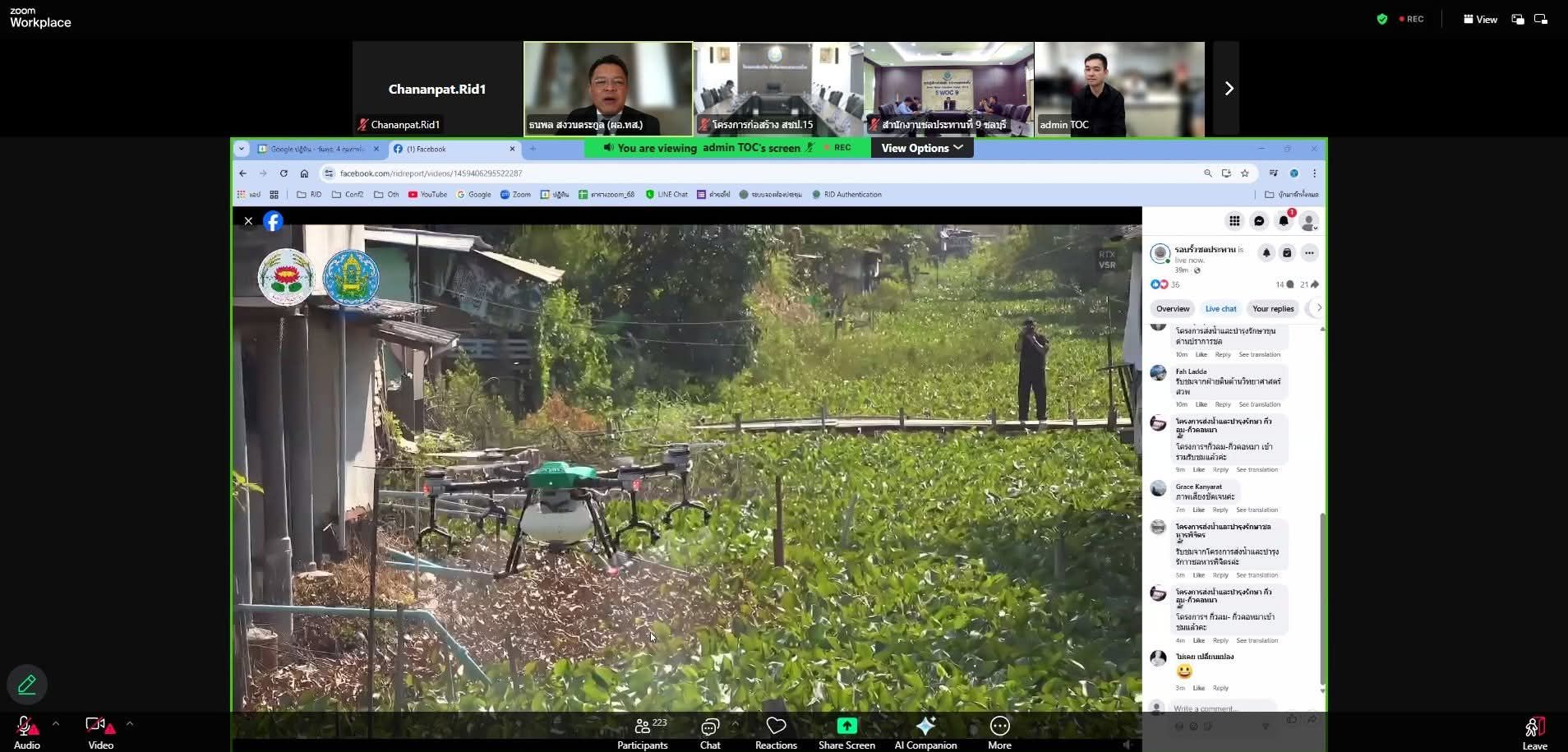Screen dimensions: 1568x752
Task: Click the Share Screen icon
Action: [846, 727]
